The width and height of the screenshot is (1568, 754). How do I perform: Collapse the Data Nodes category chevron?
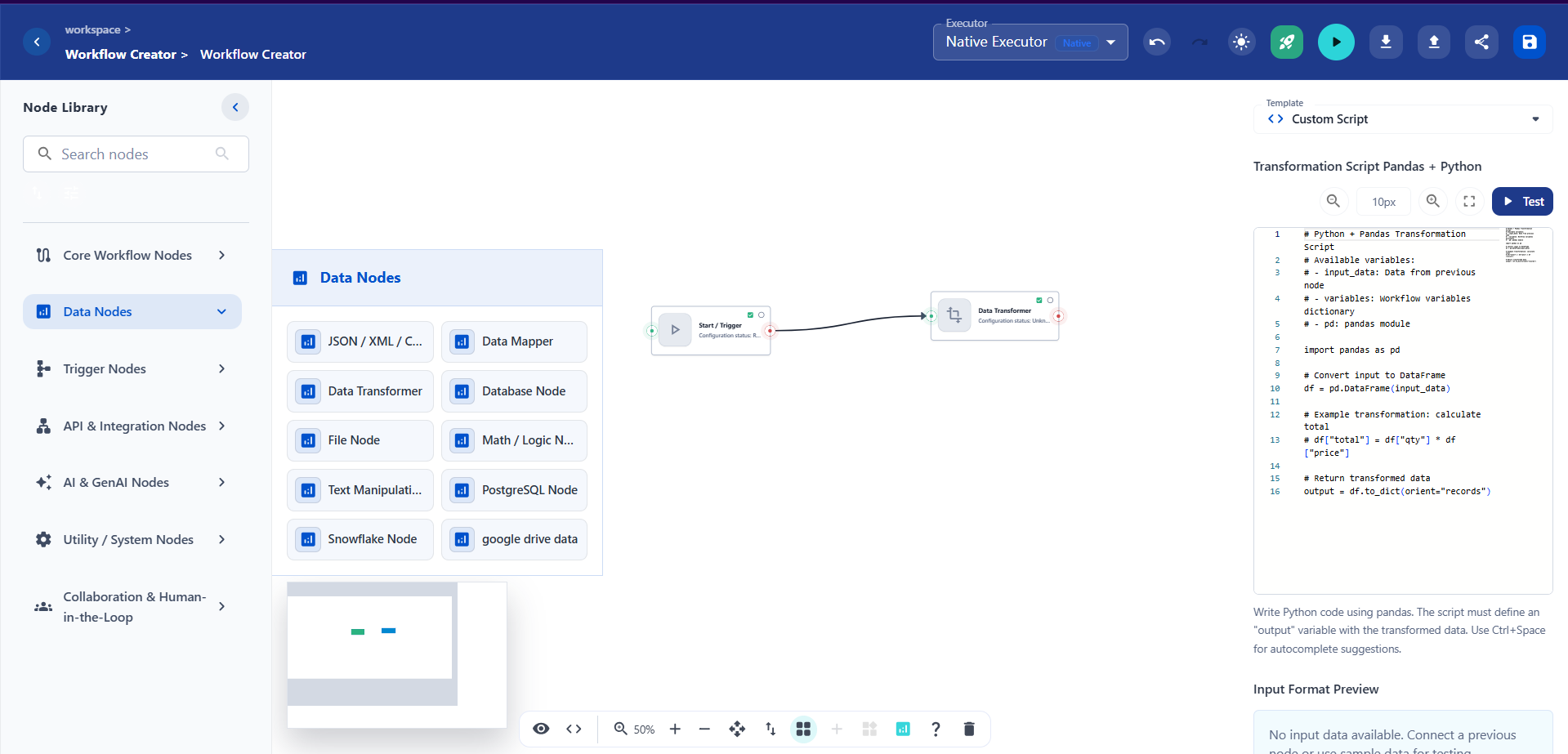[221, 311]
